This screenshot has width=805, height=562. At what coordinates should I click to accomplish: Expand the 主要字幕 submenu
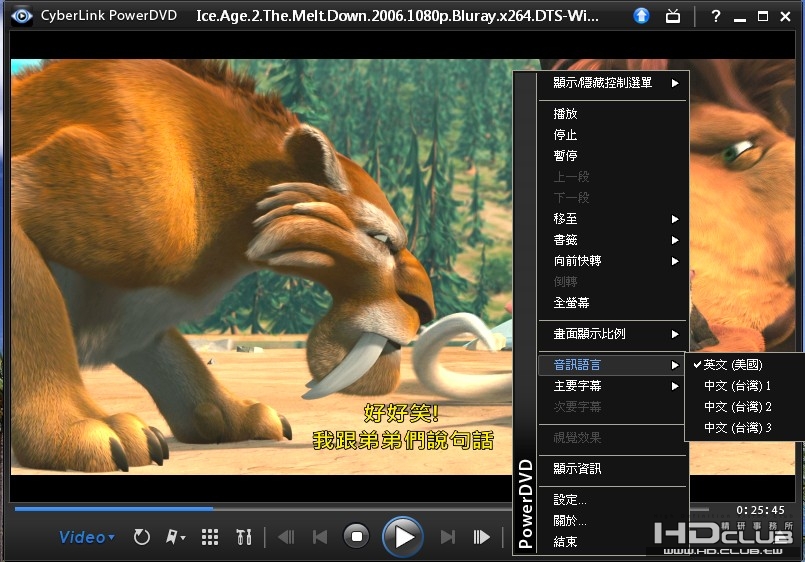pyautogui.click(x=613, y=386)
